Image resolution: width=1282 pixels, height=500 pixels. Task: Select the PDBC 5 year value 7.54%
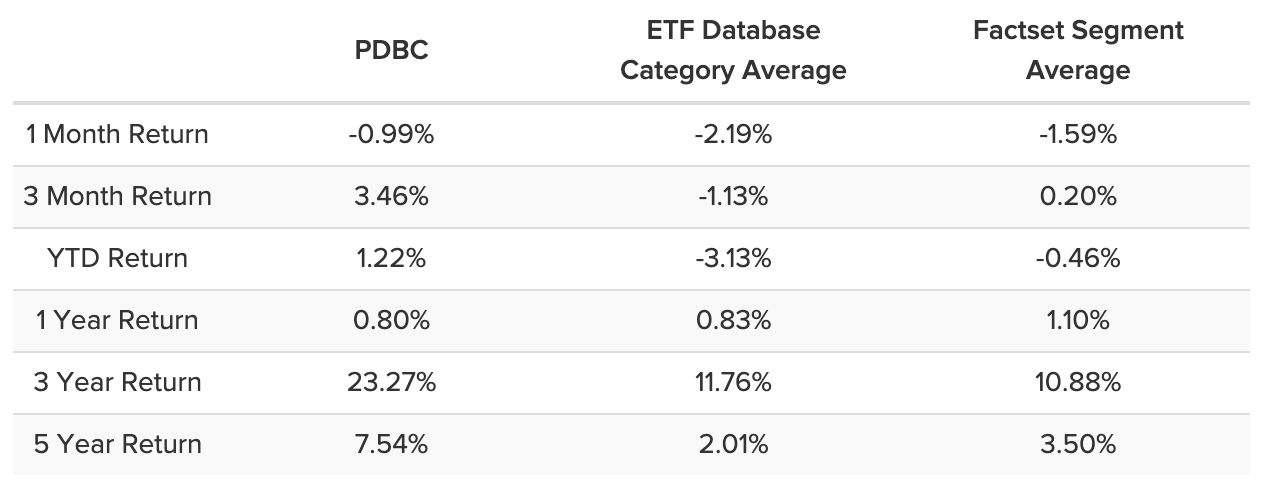coord(391,444)
